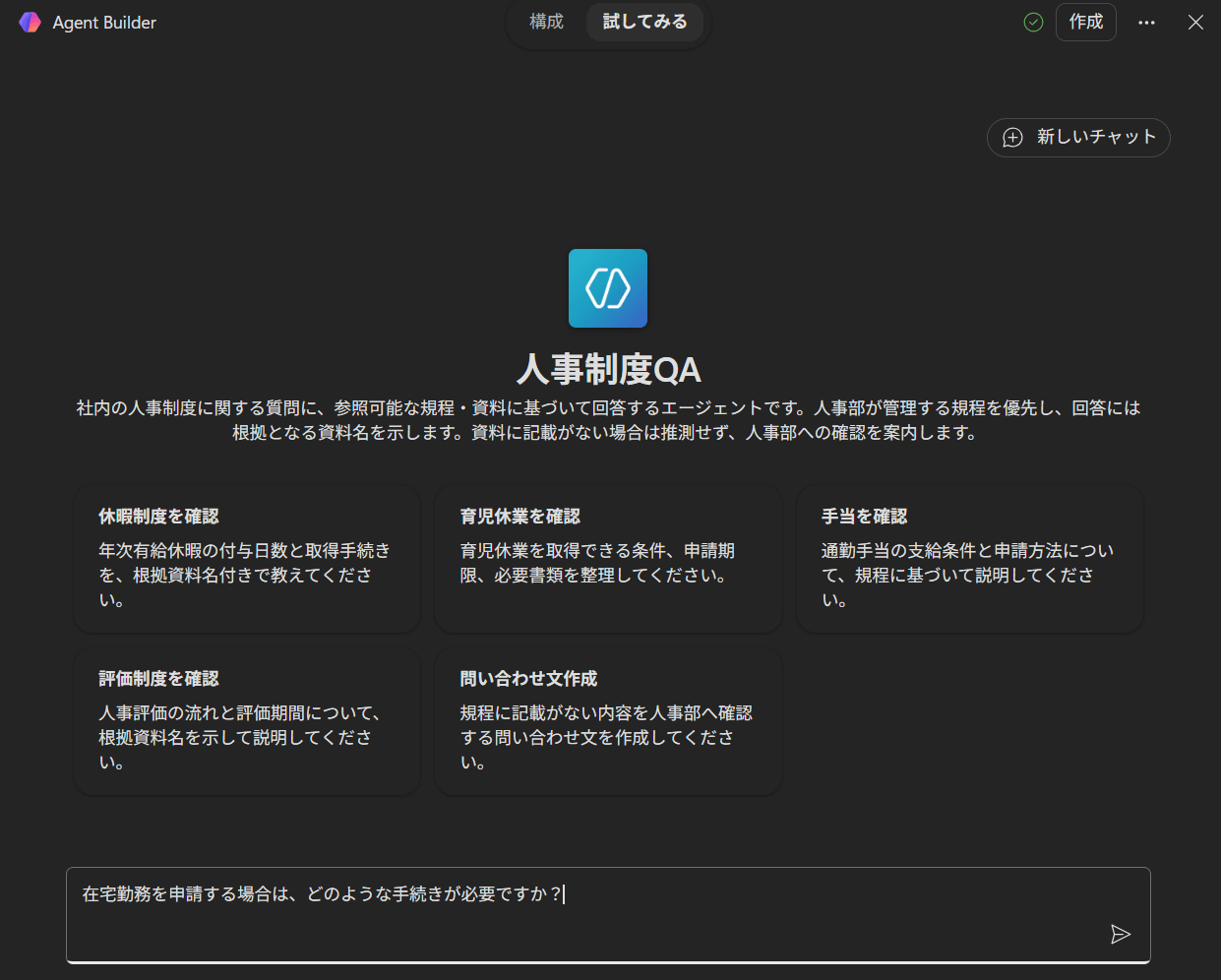
Task: Send the message with the paper-plane icon
Action: [x=1121, y=934]
